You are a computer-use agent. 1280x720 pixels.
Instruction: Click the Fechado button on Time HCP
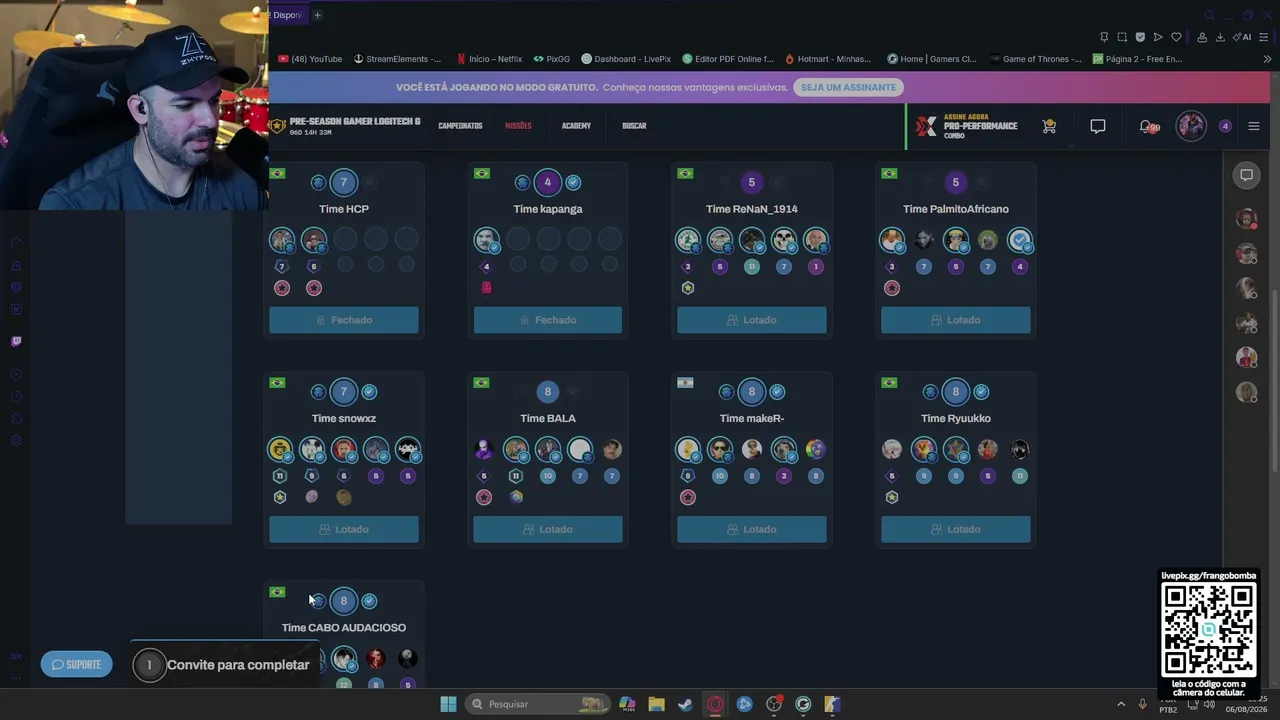(344, 320)
